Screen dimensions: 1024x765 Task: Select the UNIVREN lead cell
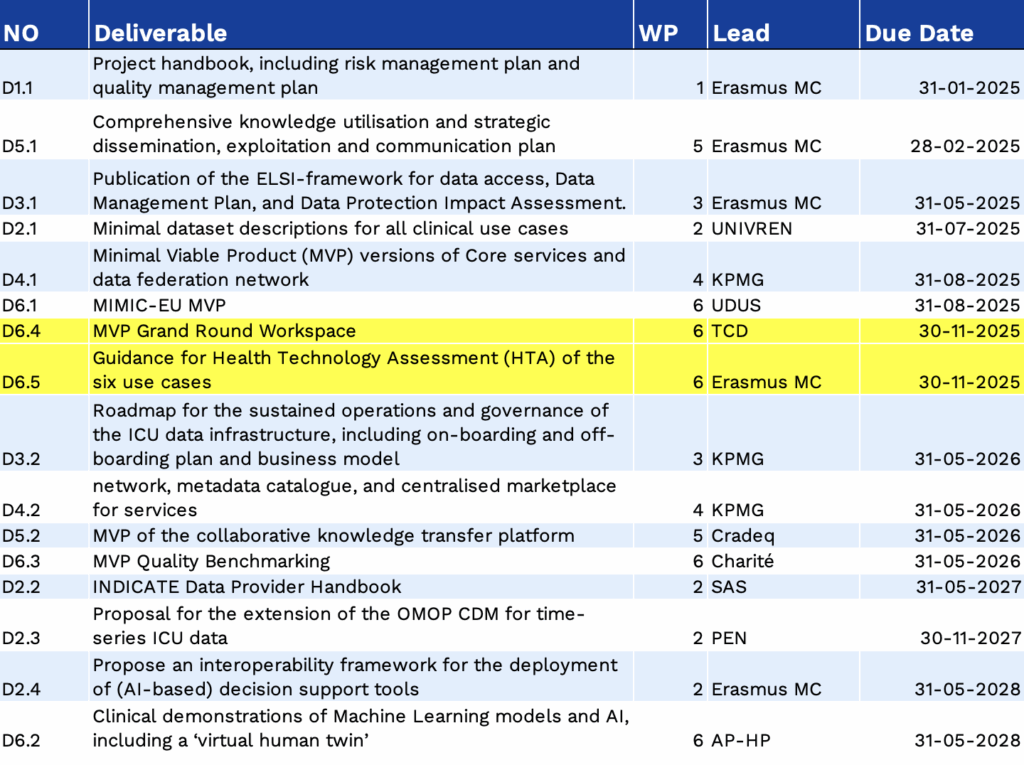tap(751, 229)
